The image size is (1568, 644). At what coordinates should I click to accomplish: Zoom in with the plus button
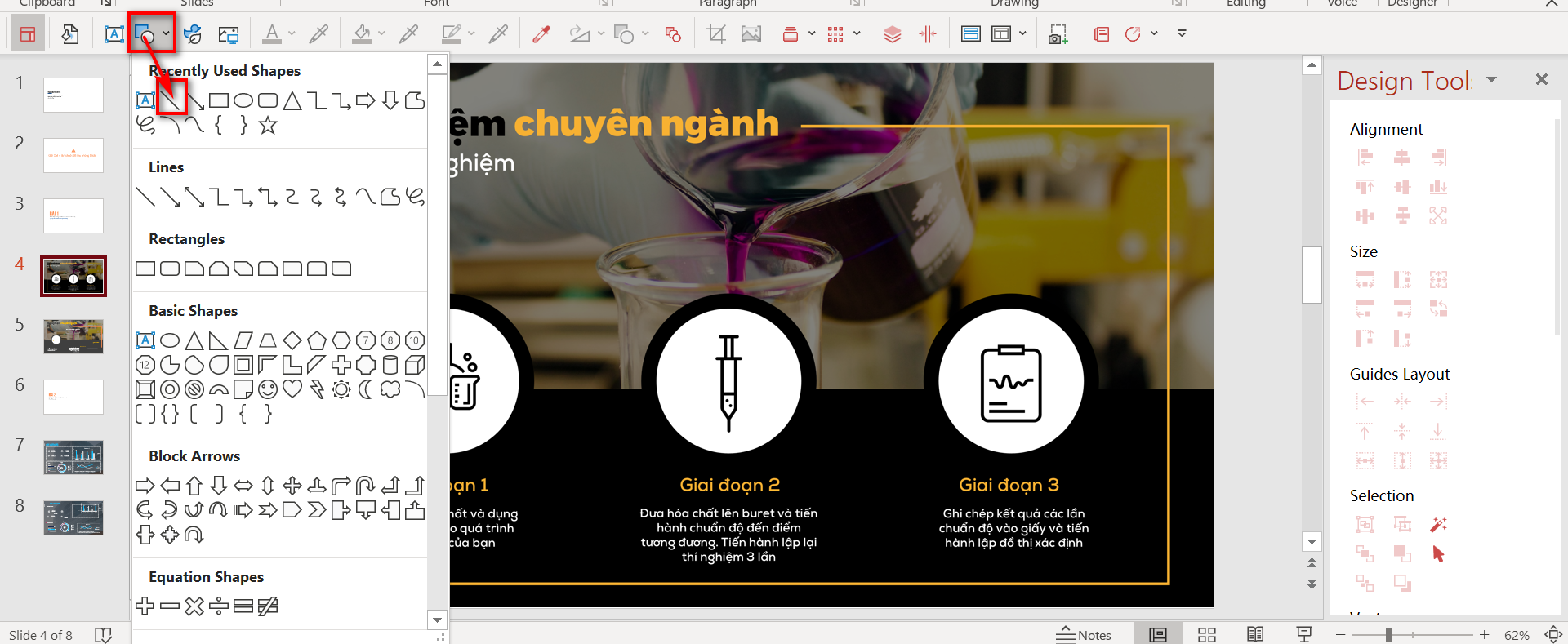(x=1485, y=635)
